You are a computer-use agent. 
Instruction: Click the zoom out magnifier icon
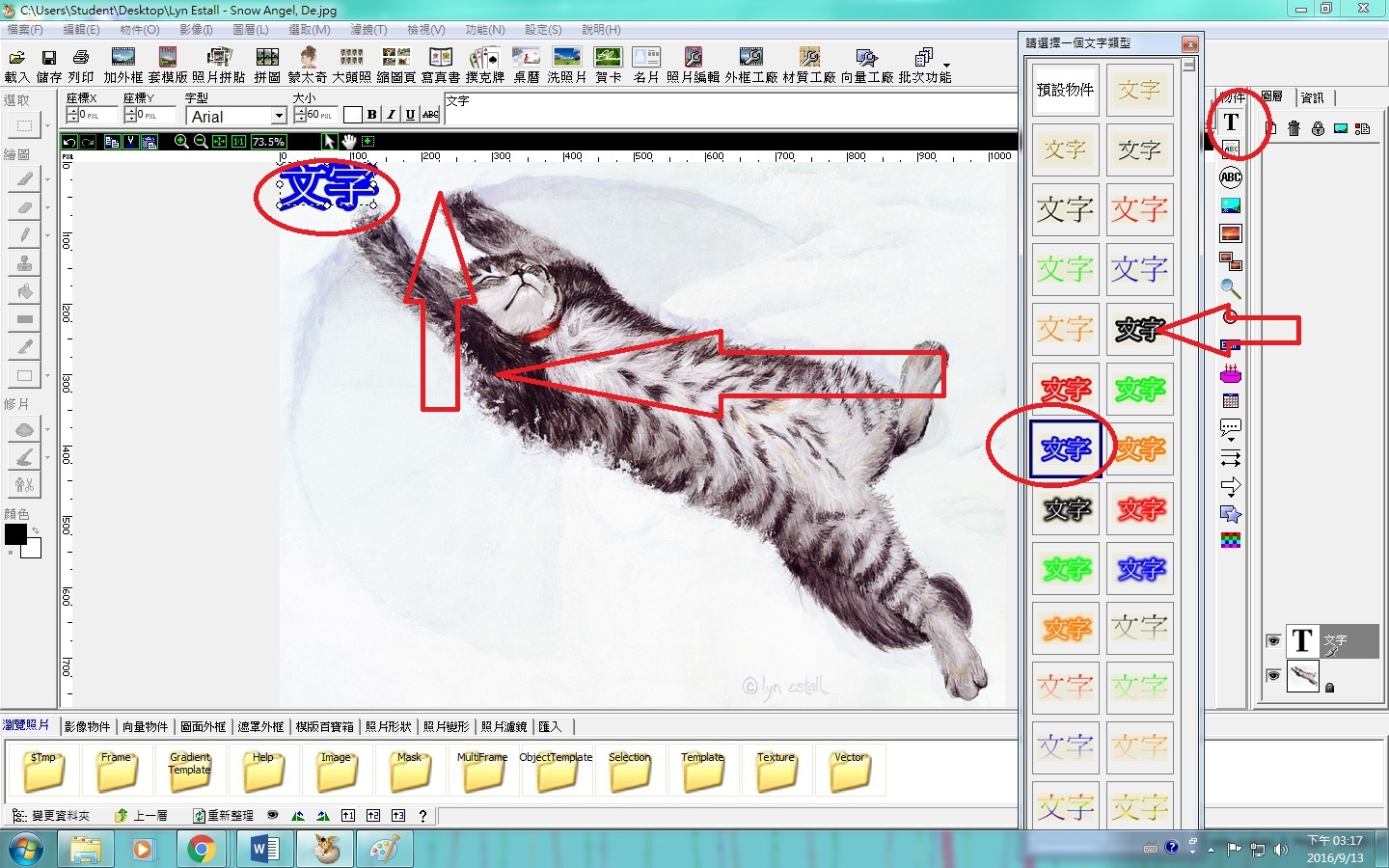(x=200, y=142)
